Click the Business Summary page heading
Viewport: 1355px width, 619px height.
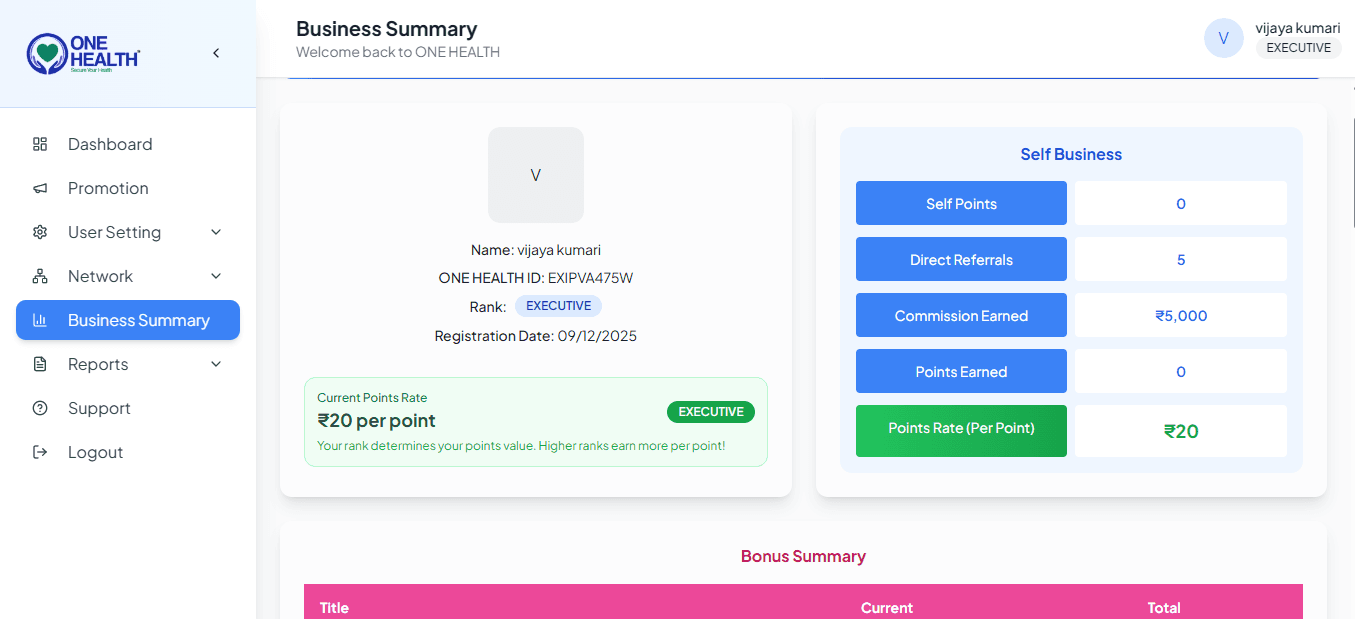pos(387,29)
